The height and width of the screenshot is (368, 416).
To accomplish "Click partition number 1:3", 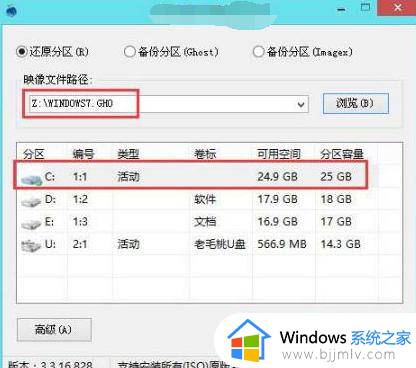I will point(80,222).
